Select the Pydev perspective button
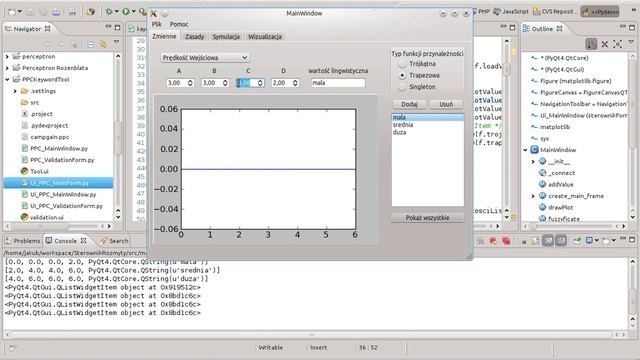 (600, 11)
